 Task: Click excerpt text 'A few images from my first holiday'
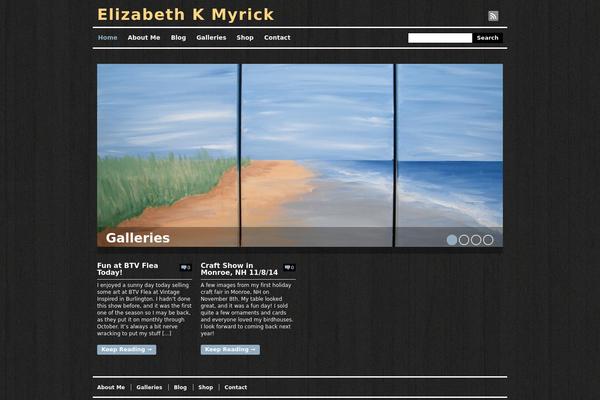point(246,285)
